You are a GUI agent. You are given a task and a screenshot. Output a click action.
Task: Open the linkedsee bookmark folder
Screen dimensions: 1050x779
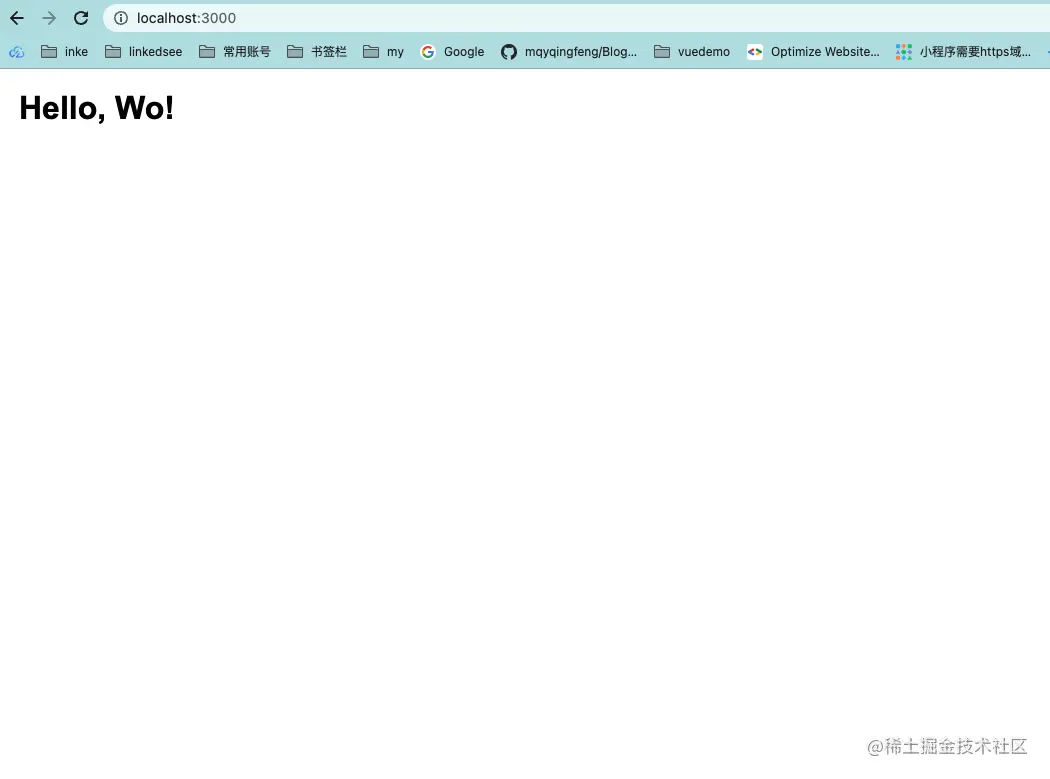click(x=143, y=52)
